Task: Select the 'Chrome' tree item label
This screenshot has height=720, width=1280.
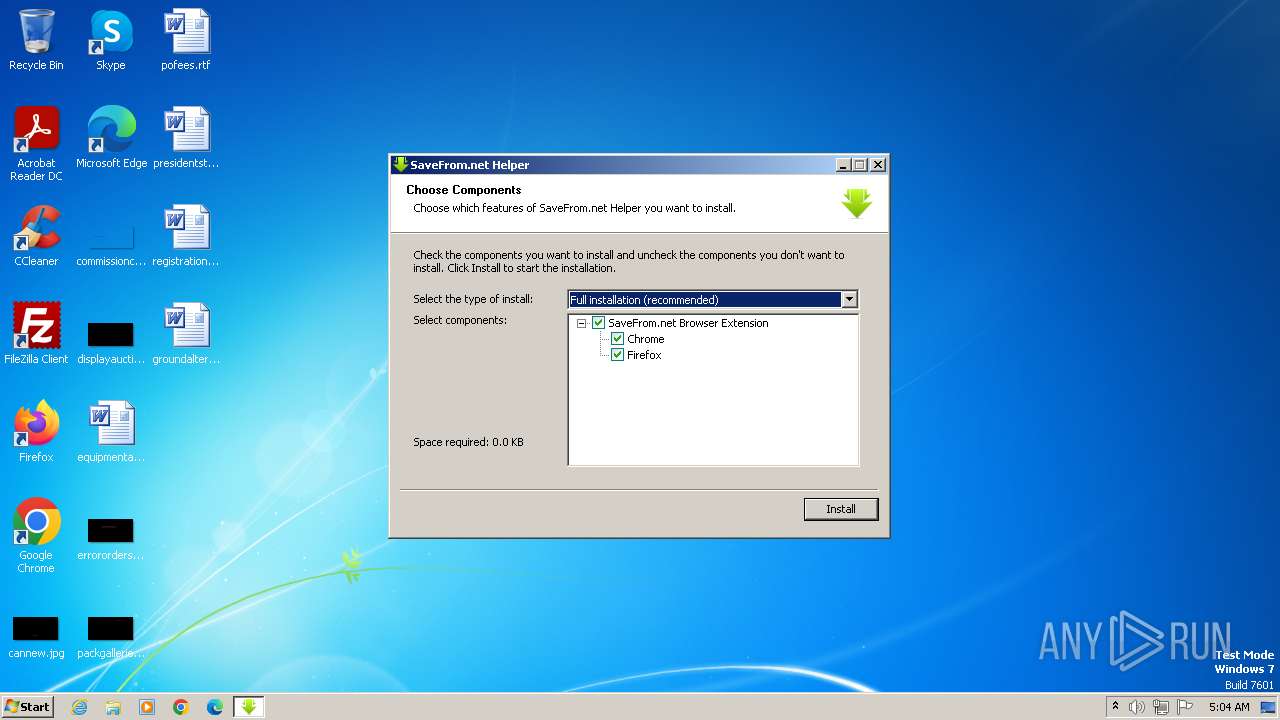Action: pos(646,339)
